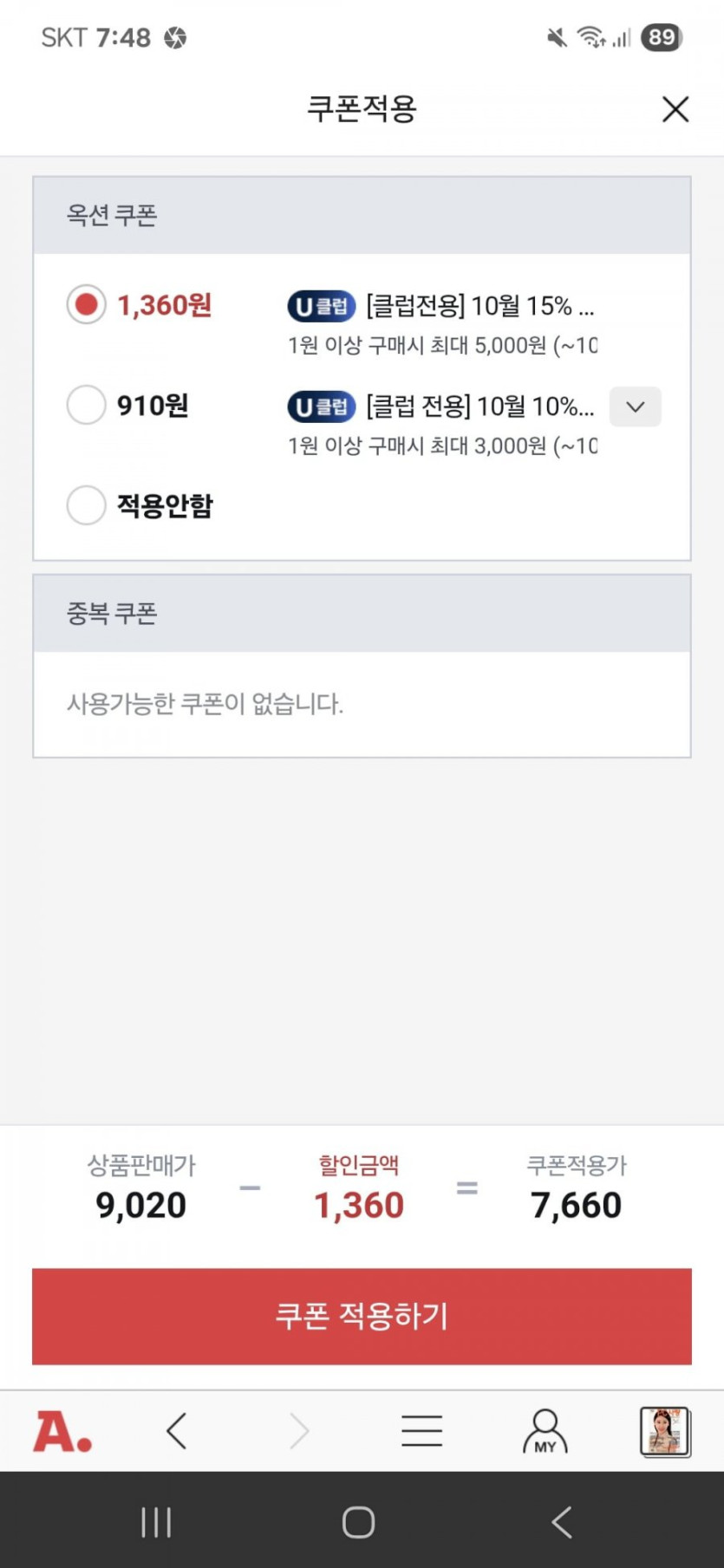Expand the 910원 coupon dropdown chevron
The image size is (724, 1568).
pos(635,407)
